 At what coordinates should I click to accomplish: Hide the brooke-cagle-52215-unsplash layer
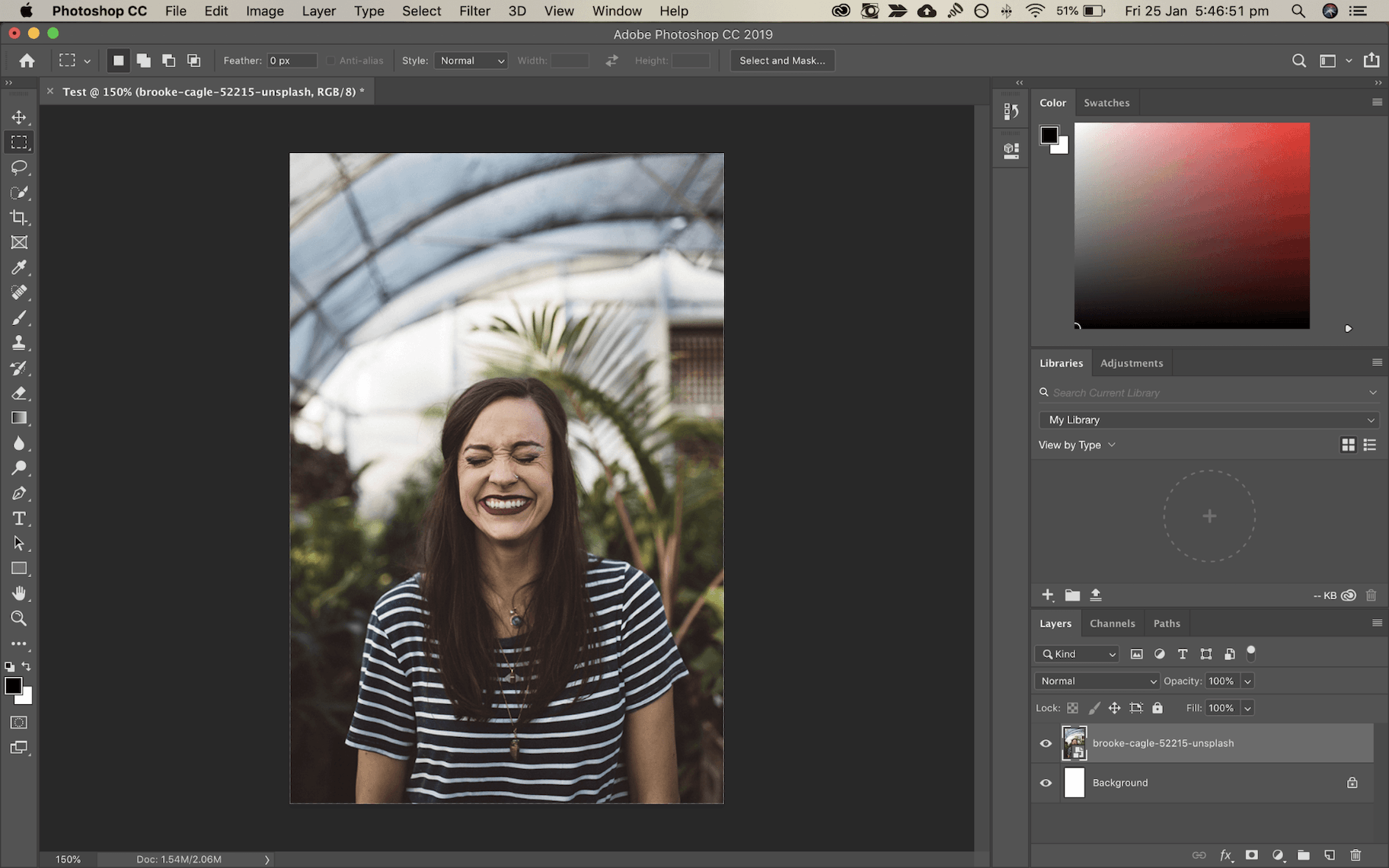(1046, 743)
